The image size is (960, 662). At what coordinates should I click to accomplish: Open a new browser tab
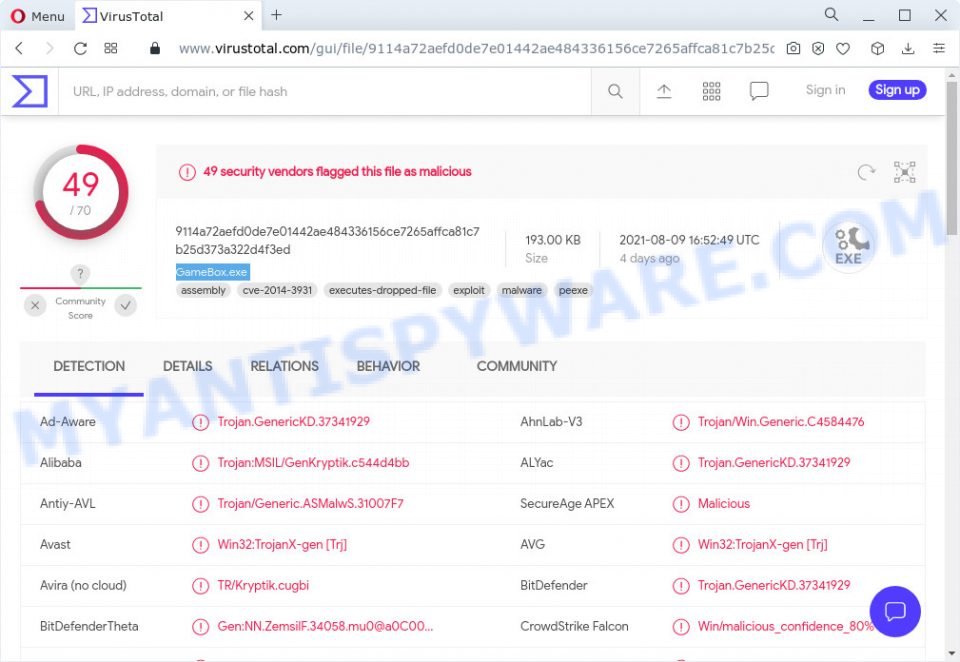click(x=276, y=15)
